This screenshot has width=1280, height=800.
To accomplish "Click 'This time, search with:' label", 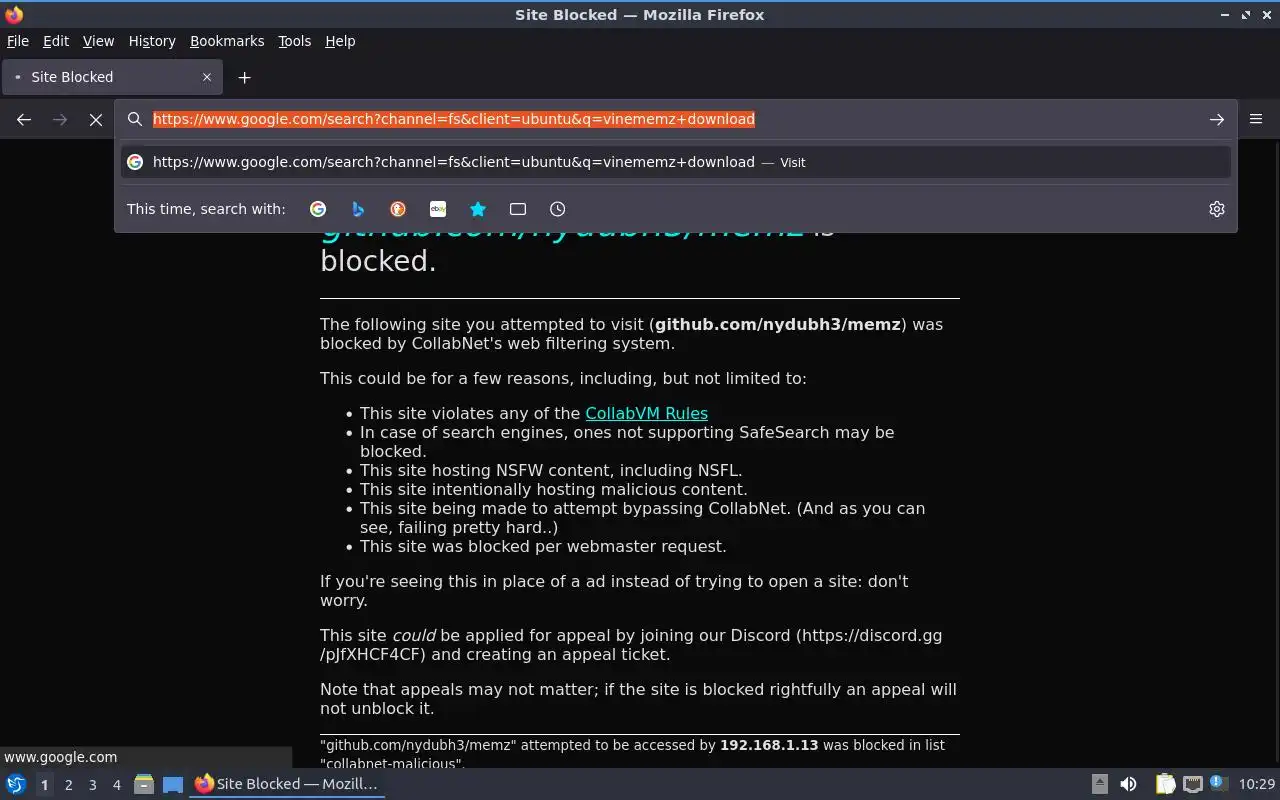I will tap(206, 209).
